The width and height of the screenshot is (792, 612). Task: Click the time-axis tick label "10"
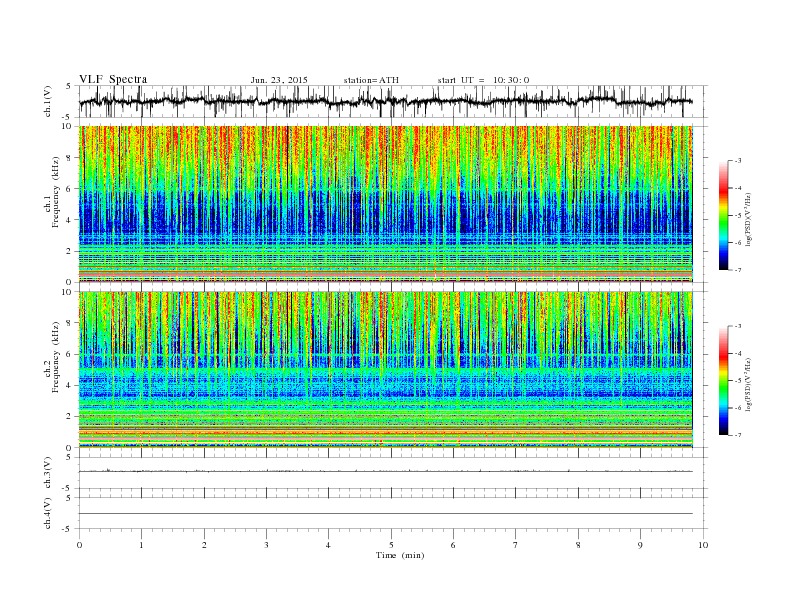[x=703, y=545]
